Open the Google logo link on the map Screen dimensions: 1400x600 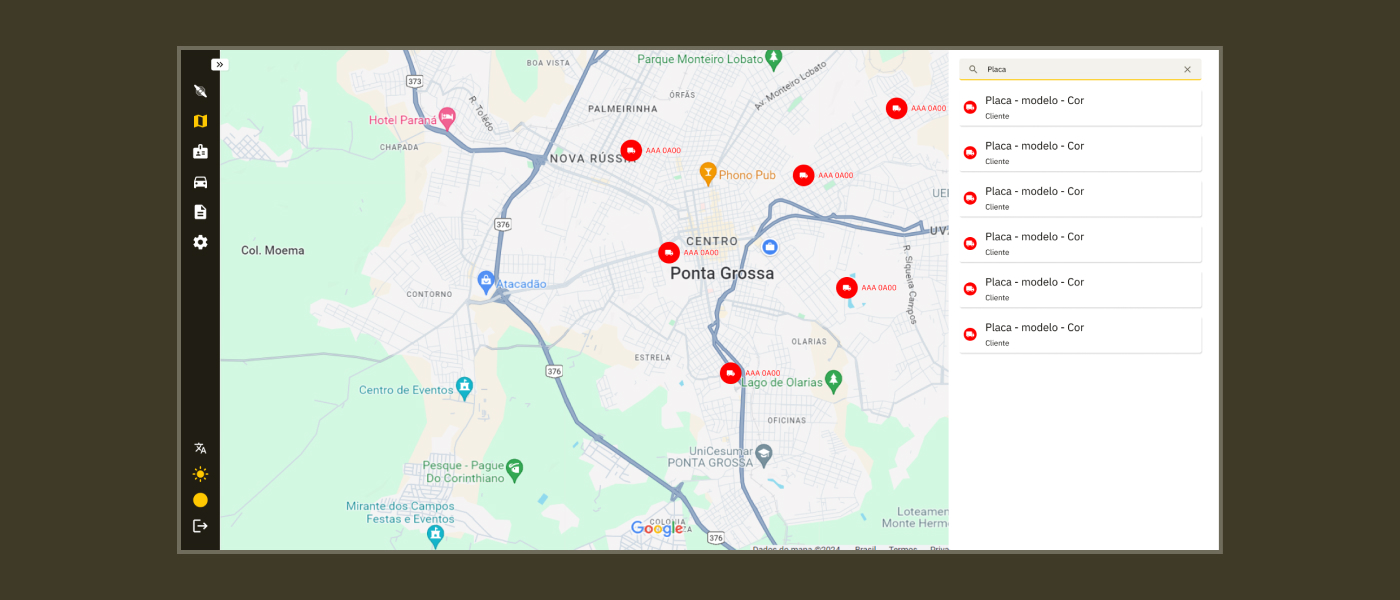[x=657, y=528]
